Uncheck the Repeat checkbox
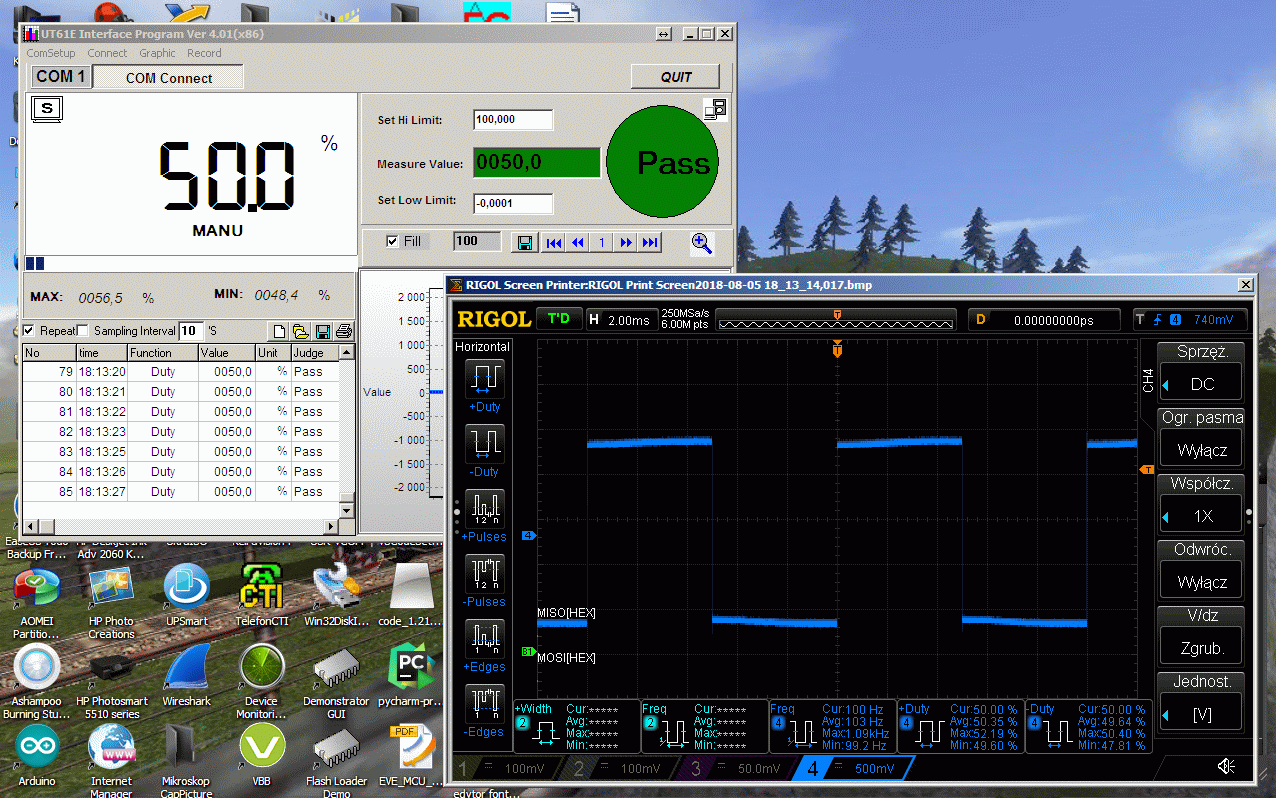1276x798 pixels. pyautogui.click(x=29, y=331)
